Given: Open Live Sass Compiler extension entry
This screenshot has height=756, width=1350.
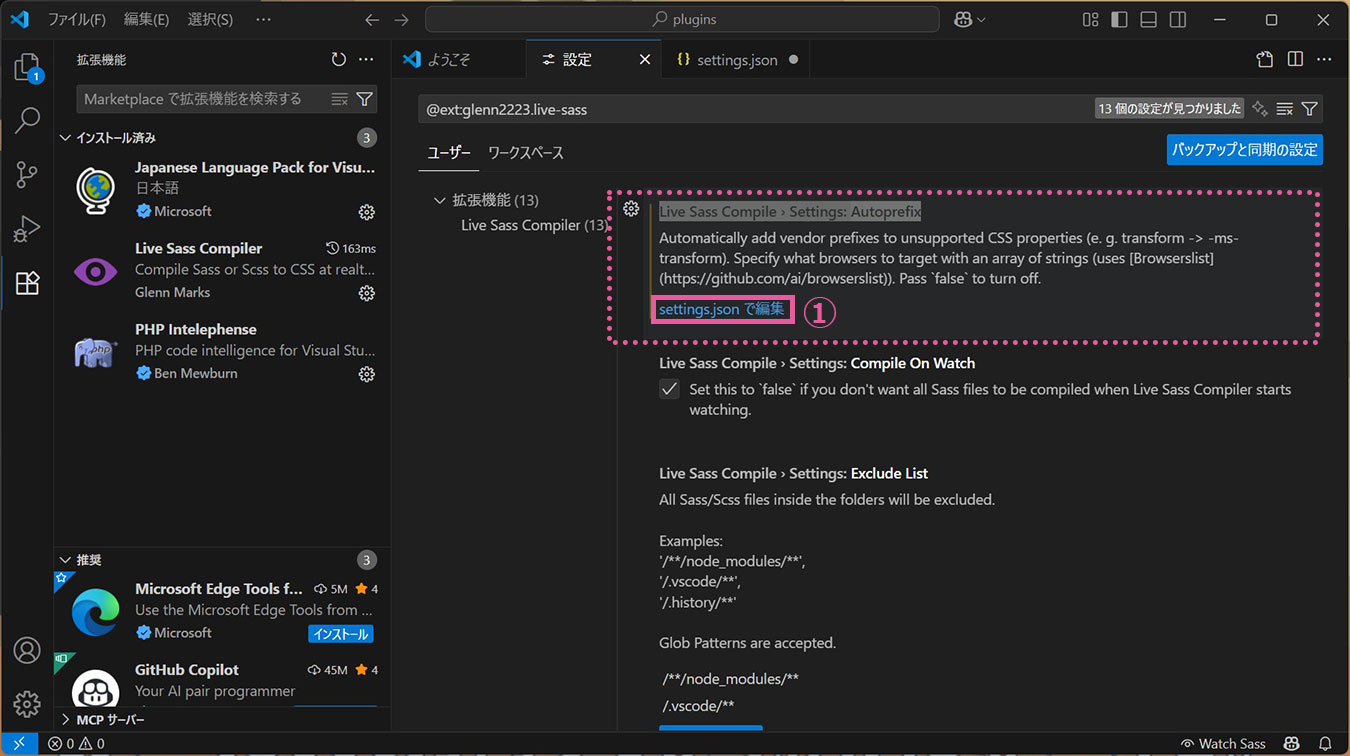Looking at the screenshot, I should pos(222,270).
